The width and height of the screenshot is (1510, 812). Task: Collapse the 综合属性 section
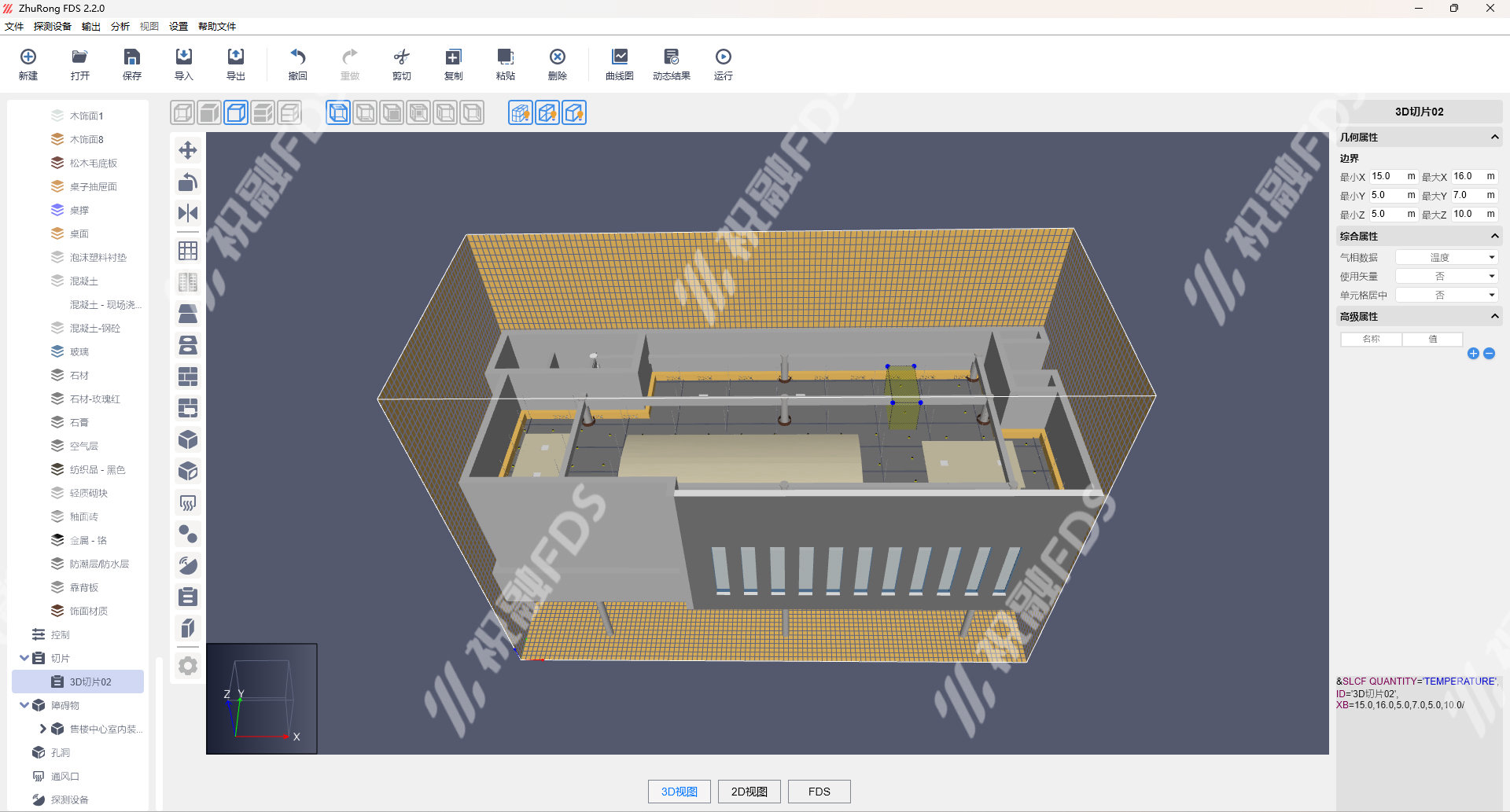(1494, 236)
